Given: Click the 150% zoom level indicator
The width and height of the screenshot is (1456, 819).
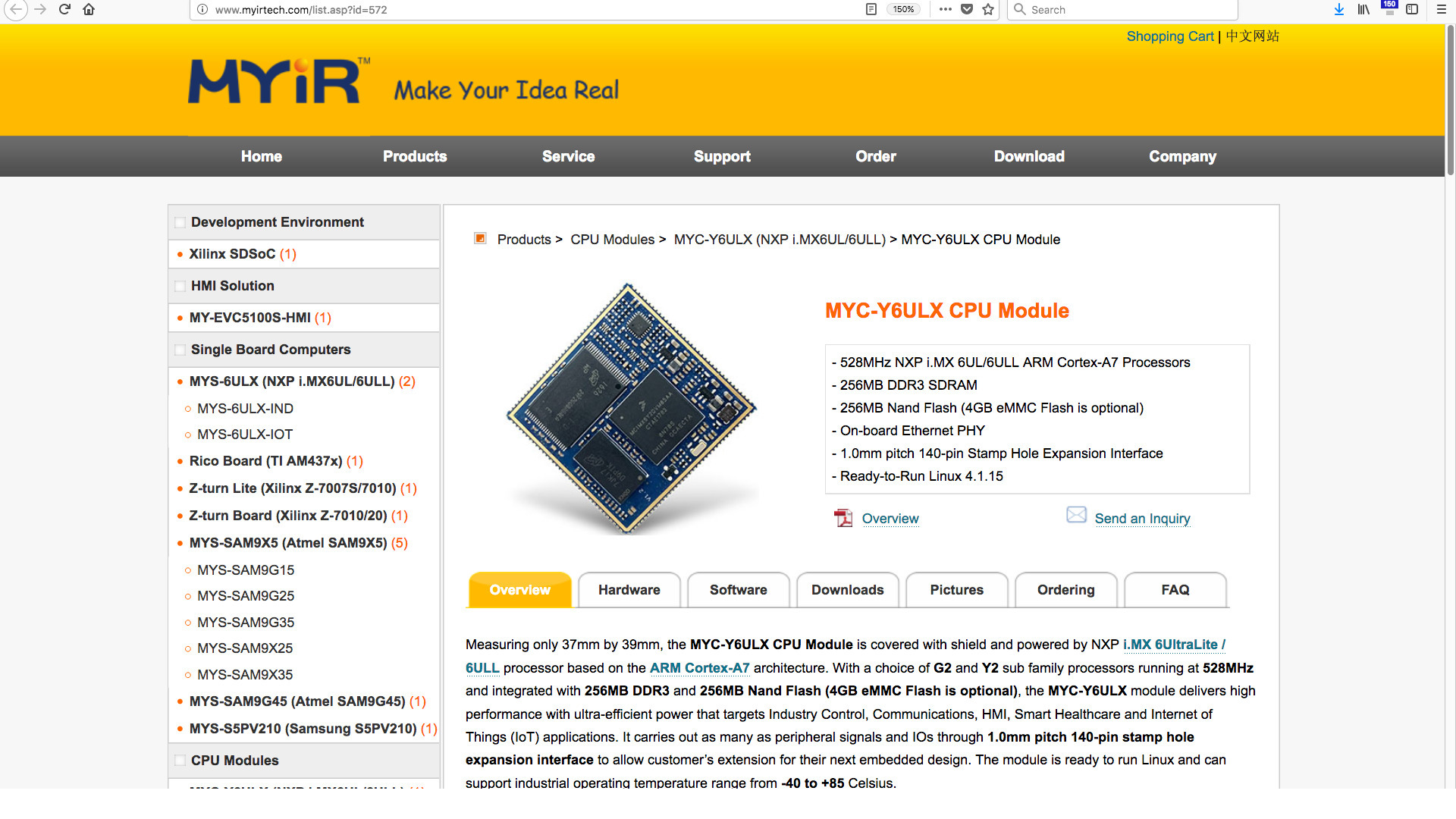Looking at the screenshot, I should pyautogui.click(x=903, y=9).
